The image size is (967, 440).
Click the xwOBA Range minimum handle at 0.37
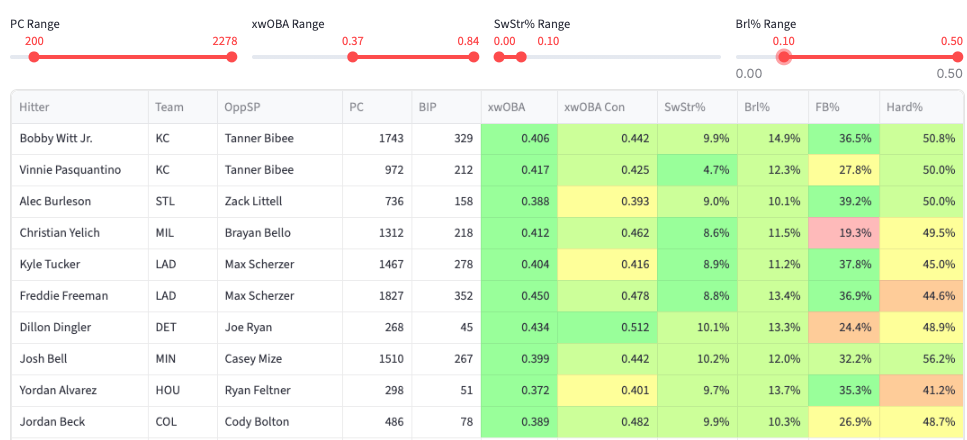click(352, 57)
